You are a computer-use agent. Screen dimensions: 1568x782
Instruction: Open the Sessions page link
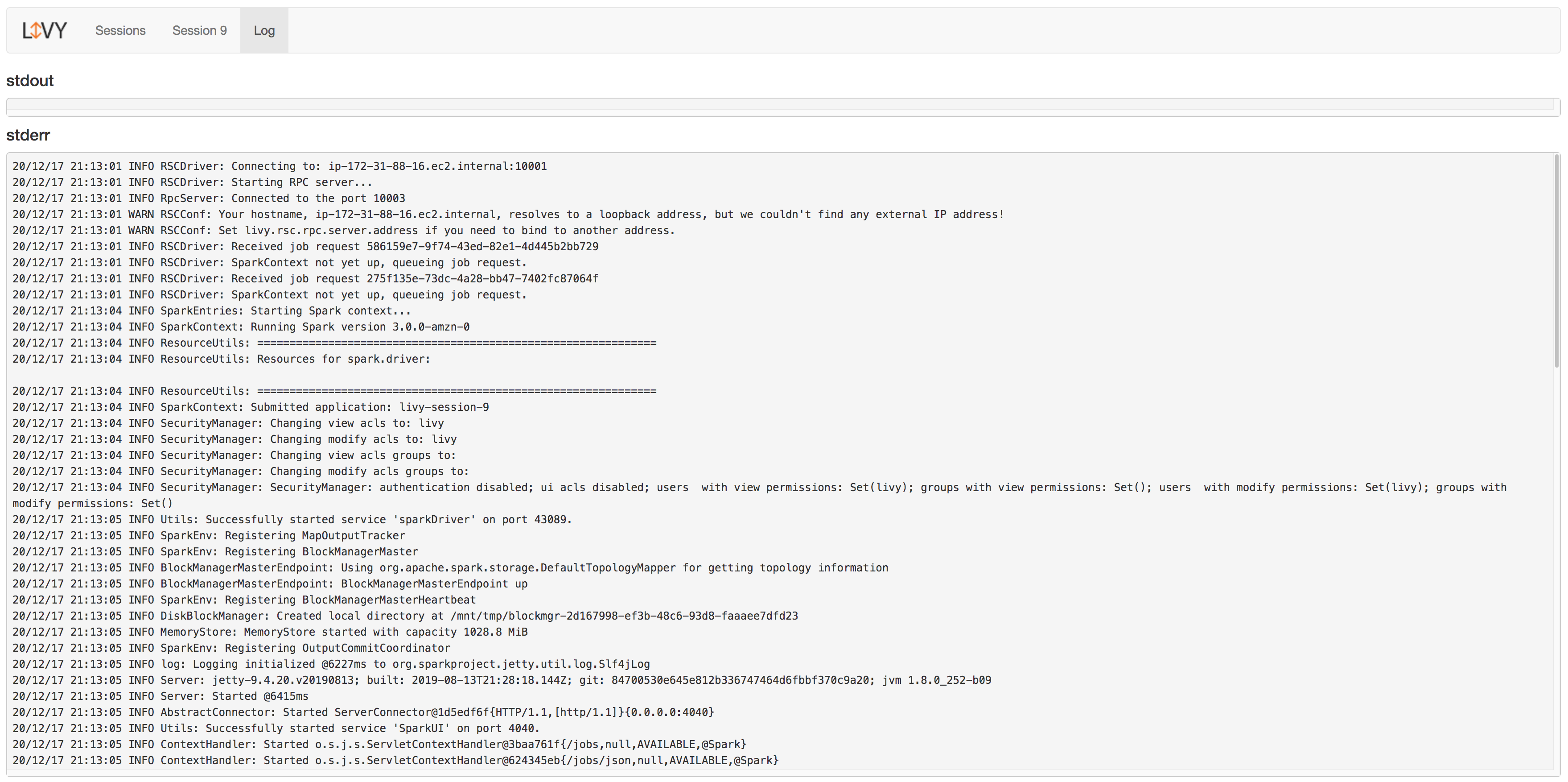tap(120, 30)
